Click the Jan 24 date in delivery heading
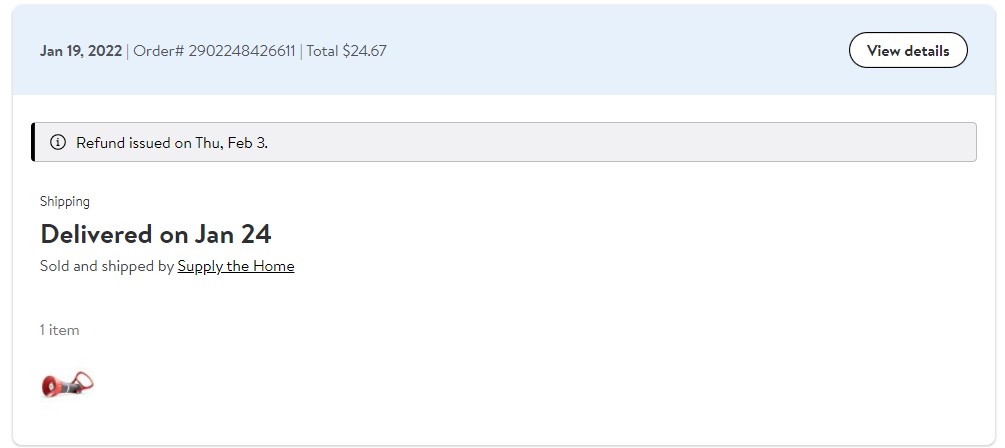This screenshot has height=448, width=1005. (x=233, y=234)
